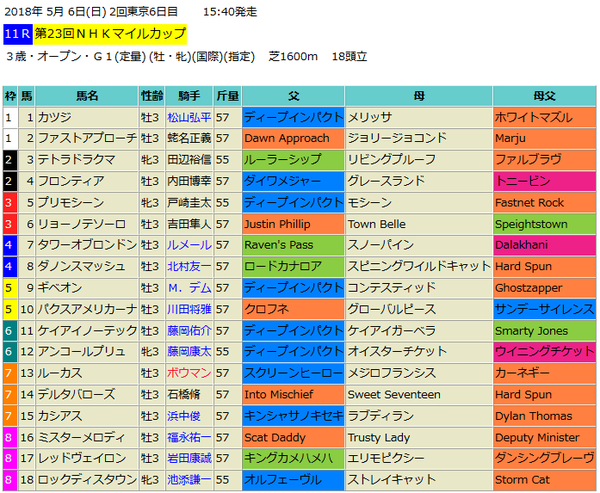Open jockey link 浜中俊

pyautogui.click(x=184, y=416)
